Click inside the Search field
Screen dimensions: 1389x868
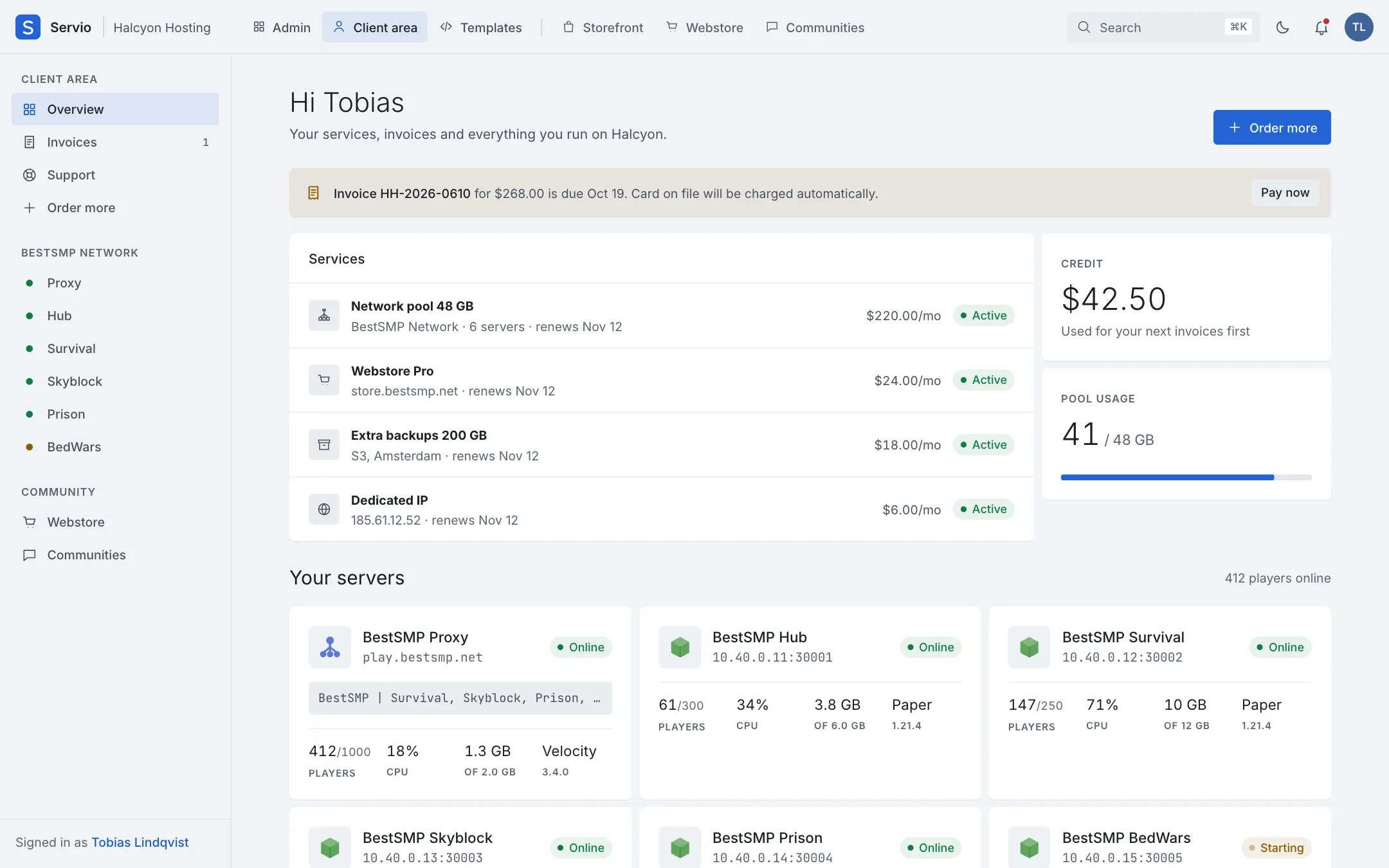point(1163,27)
